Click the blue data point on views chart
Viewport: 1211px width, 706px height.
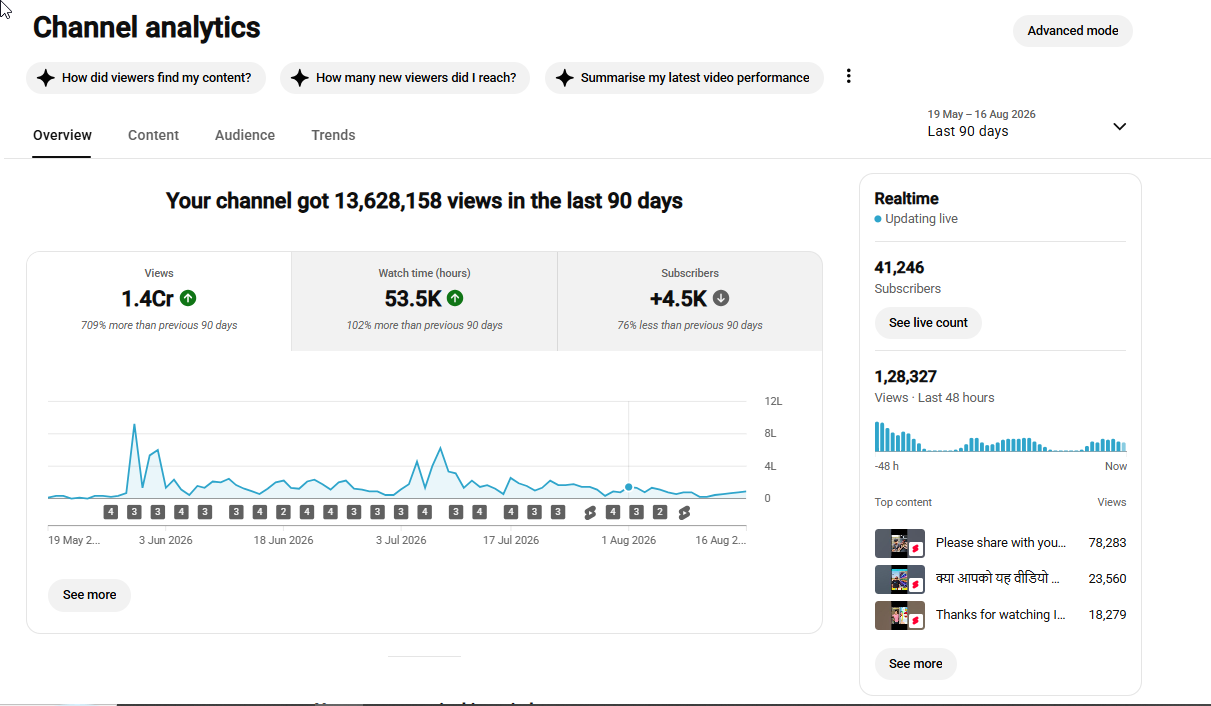[628, 487]
